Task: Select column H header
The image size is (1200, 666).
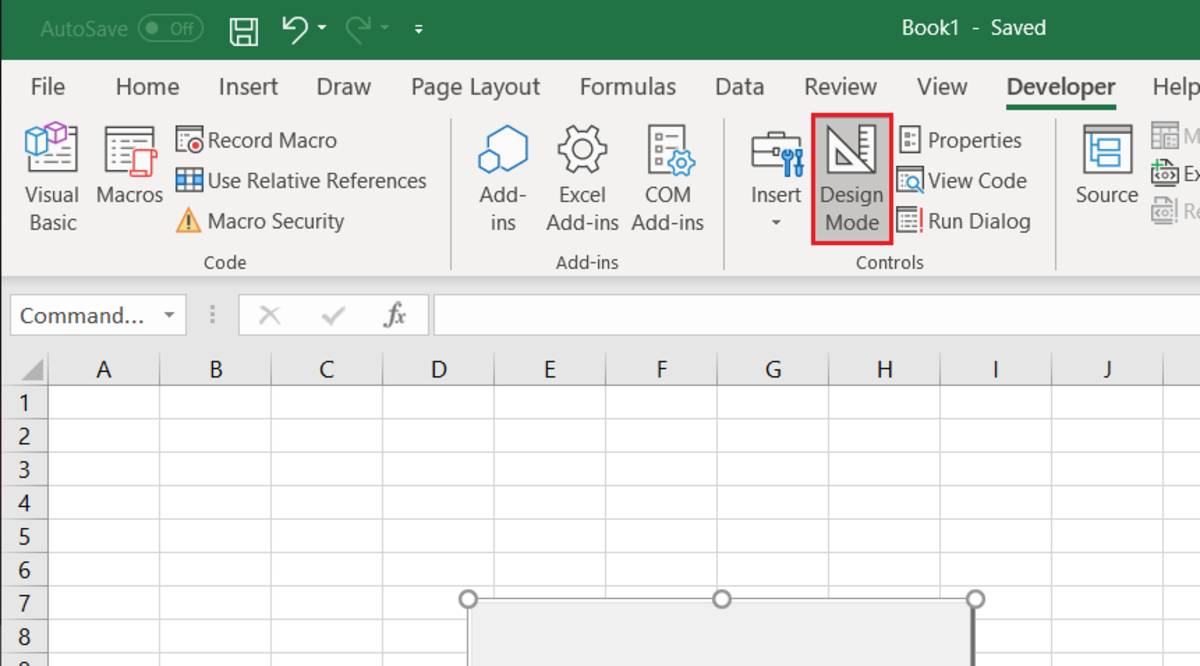Action: 884,370
